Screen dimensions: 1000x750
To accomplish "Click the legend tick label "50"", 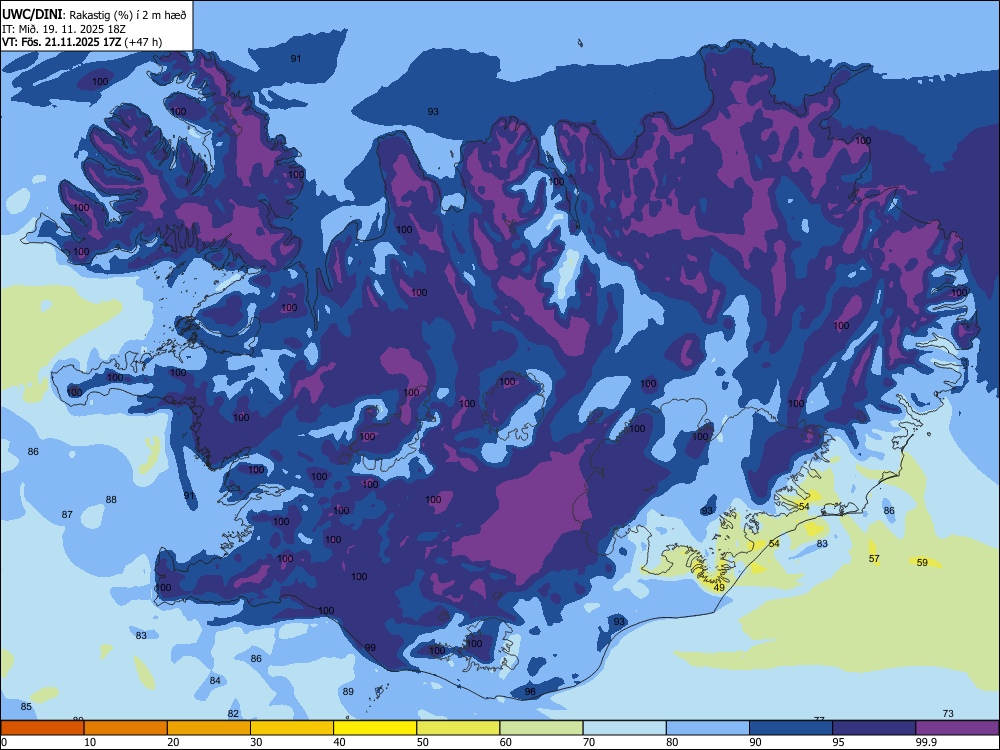I will coord(423,742).
